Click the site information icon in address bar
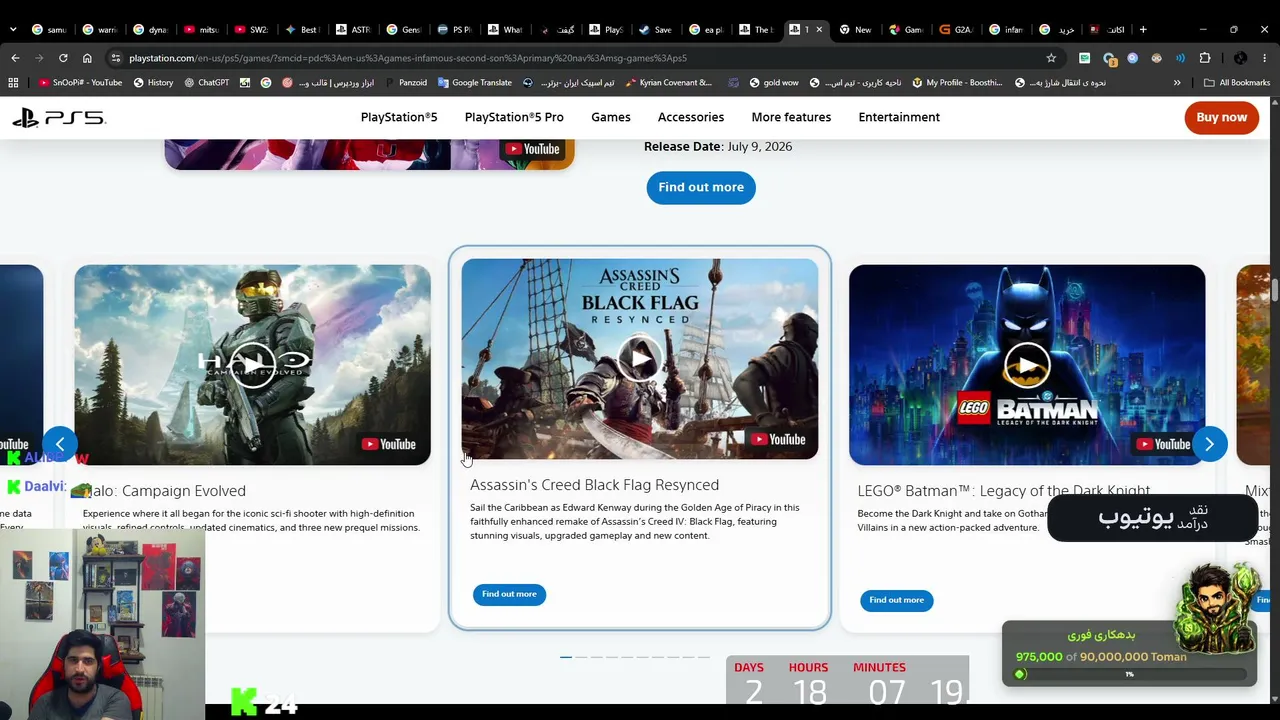Screen dimensions: 1280x720 (116, 58)
